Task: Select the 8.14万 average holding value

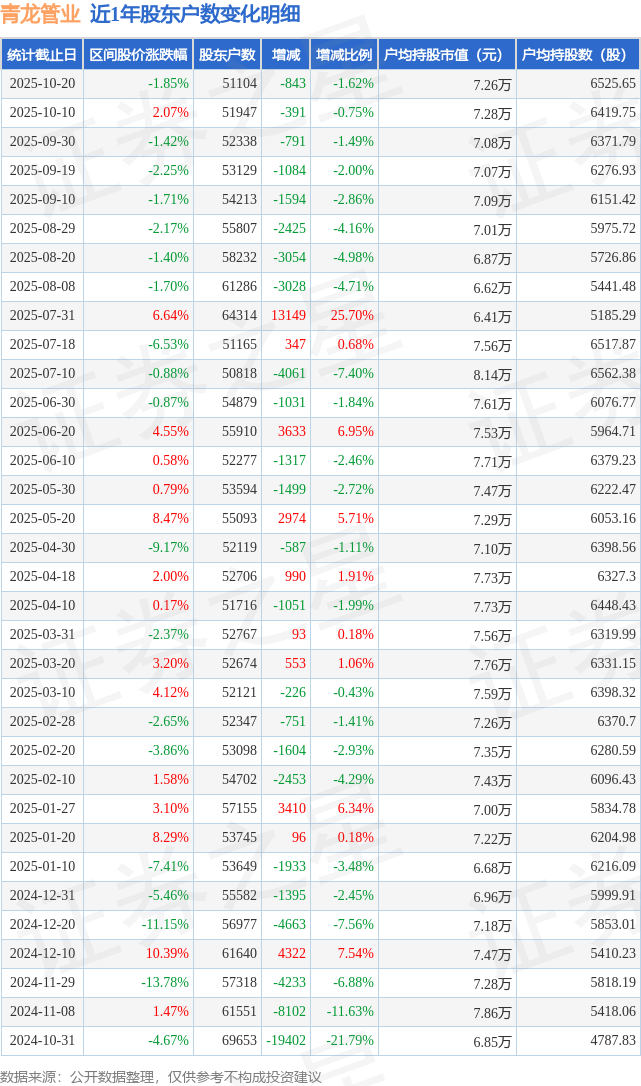Action: (x=492, y=375)
